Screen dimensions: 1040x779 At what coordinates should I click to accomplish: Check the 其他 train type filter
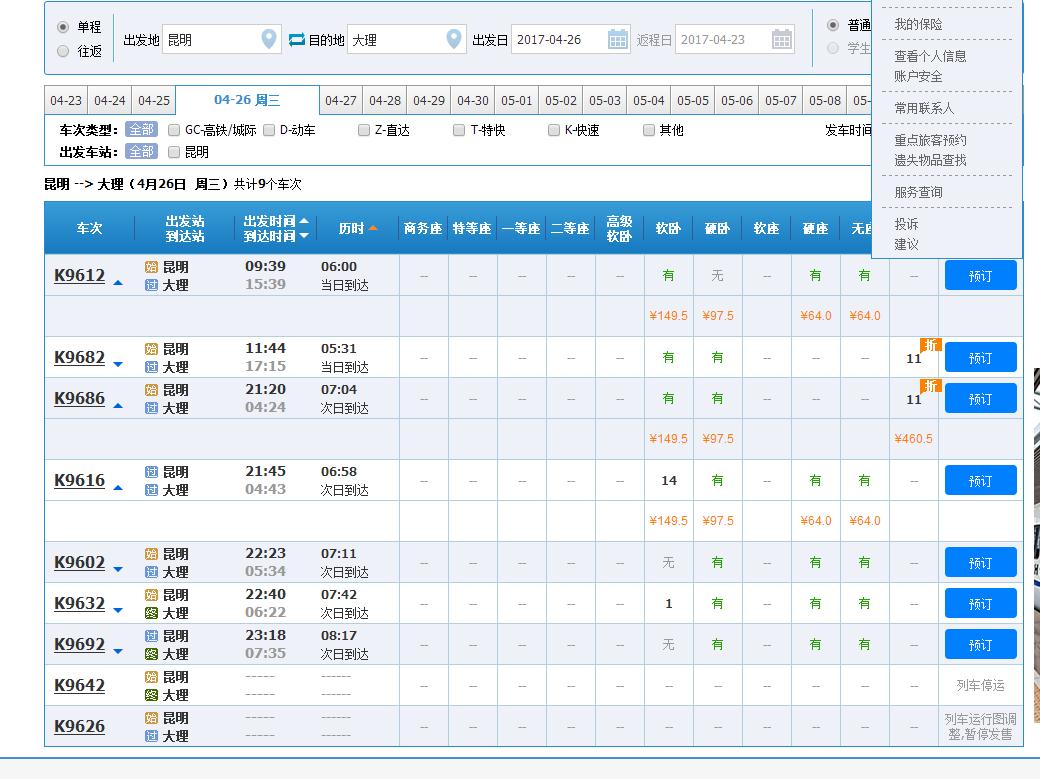(x=649, y=130)
